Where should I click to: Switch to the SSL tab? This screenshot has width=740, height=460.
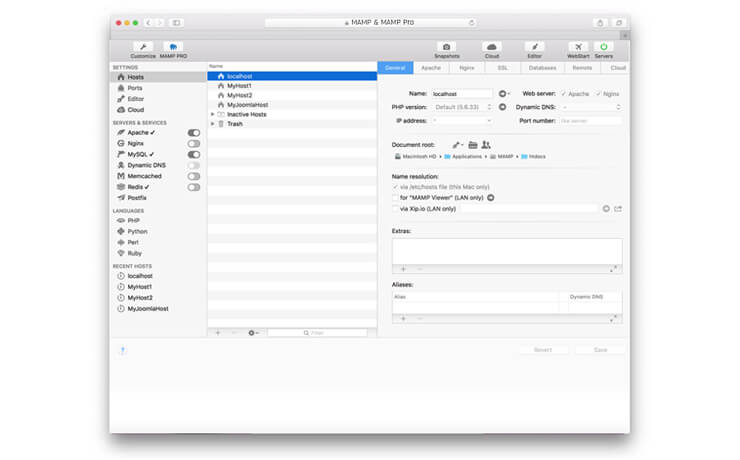(503, 67)
